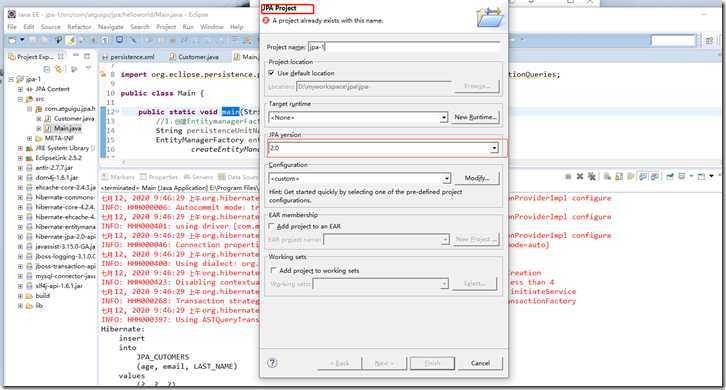
Task: Open the Navigate menu
Action: 111,27
